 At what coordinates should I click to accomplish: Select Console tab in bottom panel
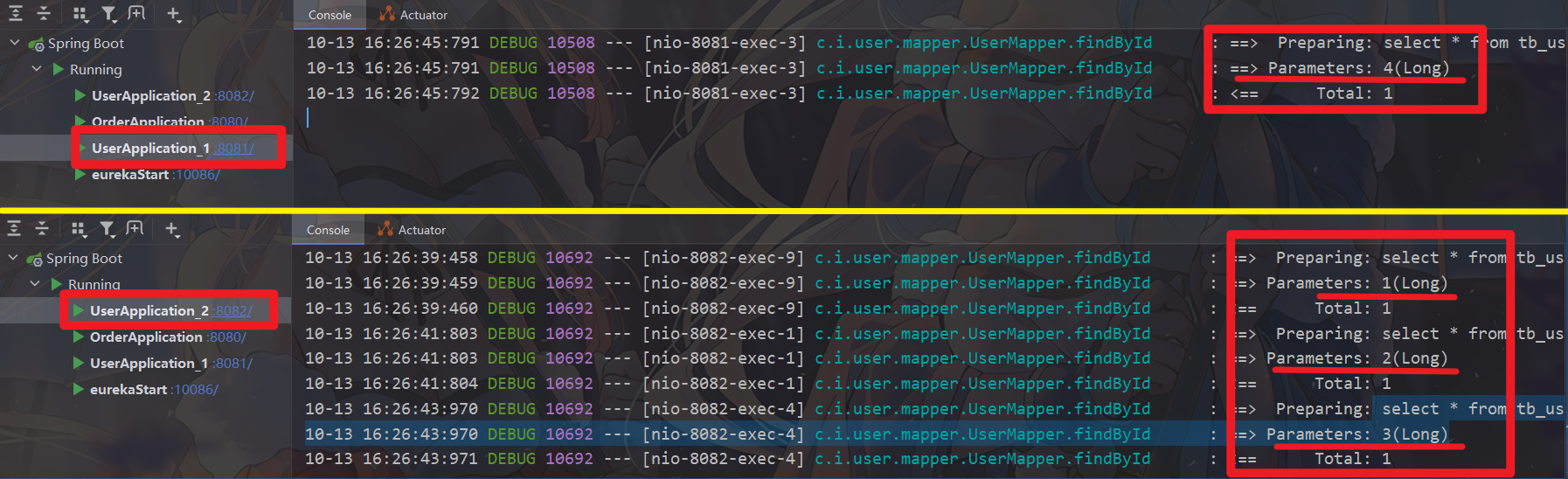click(x=328, y=230)
